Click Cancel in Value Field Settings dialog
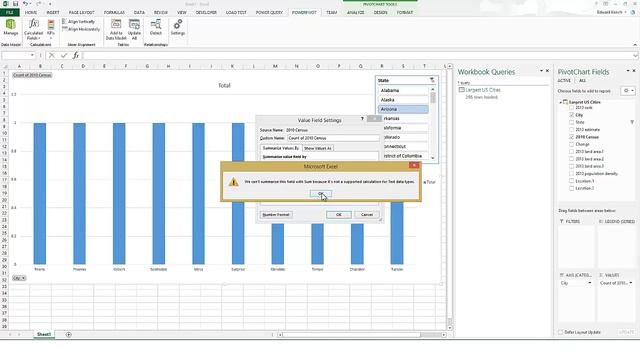640x360 pixels. pos(367,215)
